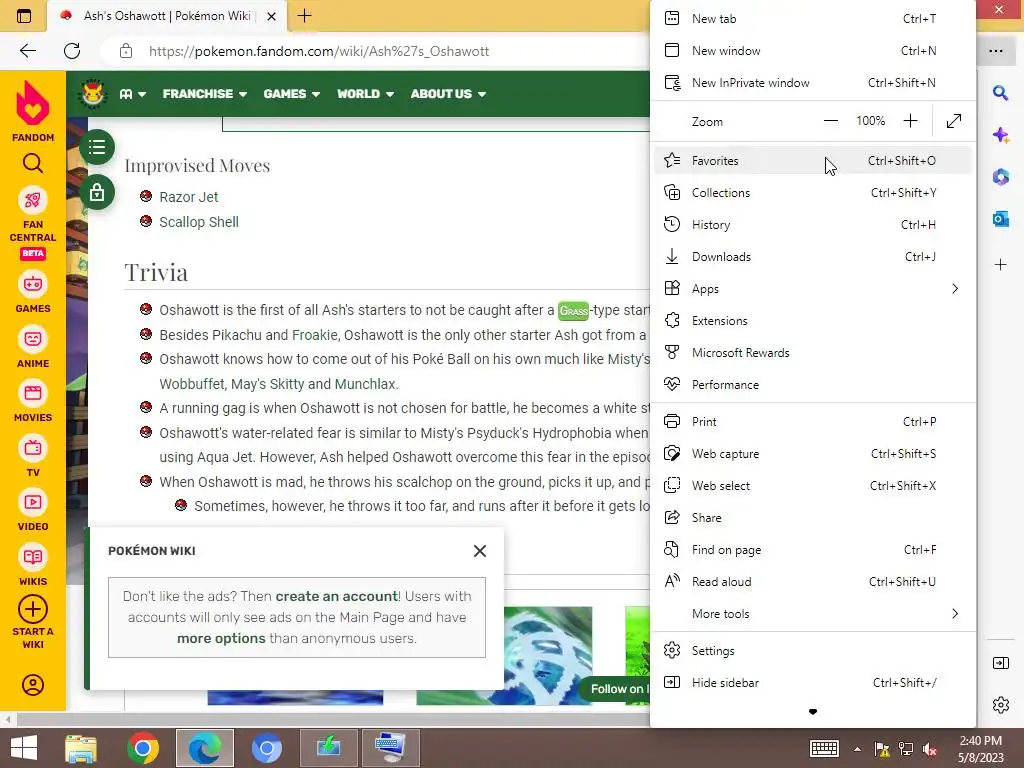The height and width of the screenshot is (768, 1024).
Task: Follow the Scallop Shell link
Action: (x=199, y=222)
